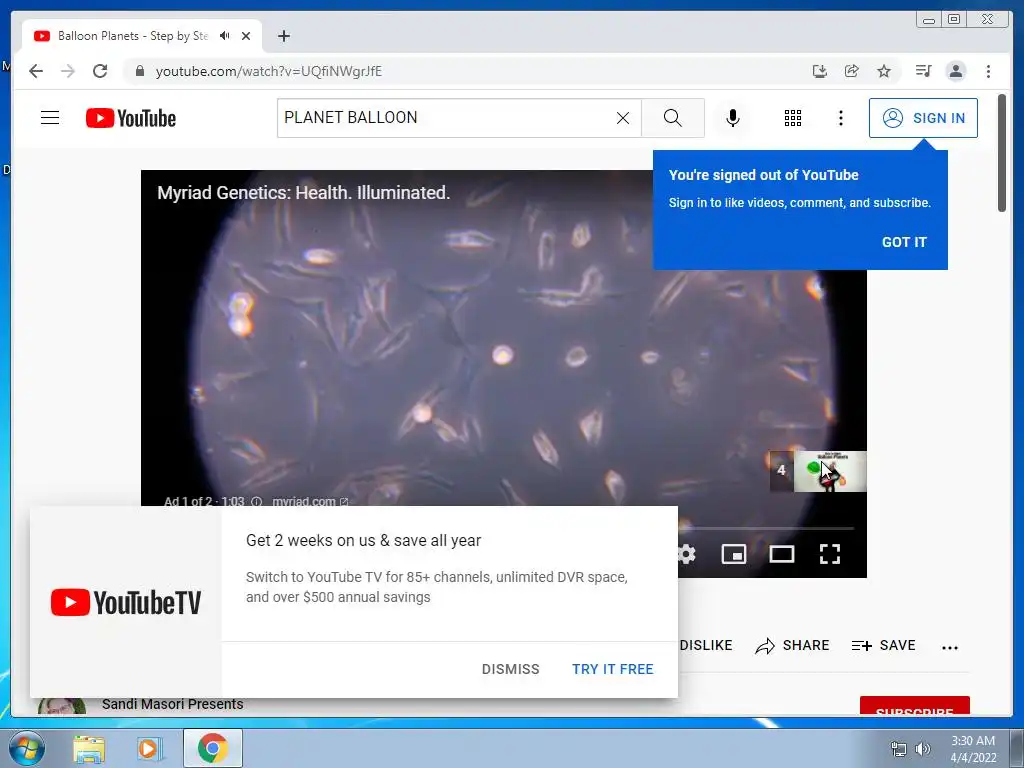Open video player settings gear
Screen dimensions: 1024x768
click(x=687, y=554)
